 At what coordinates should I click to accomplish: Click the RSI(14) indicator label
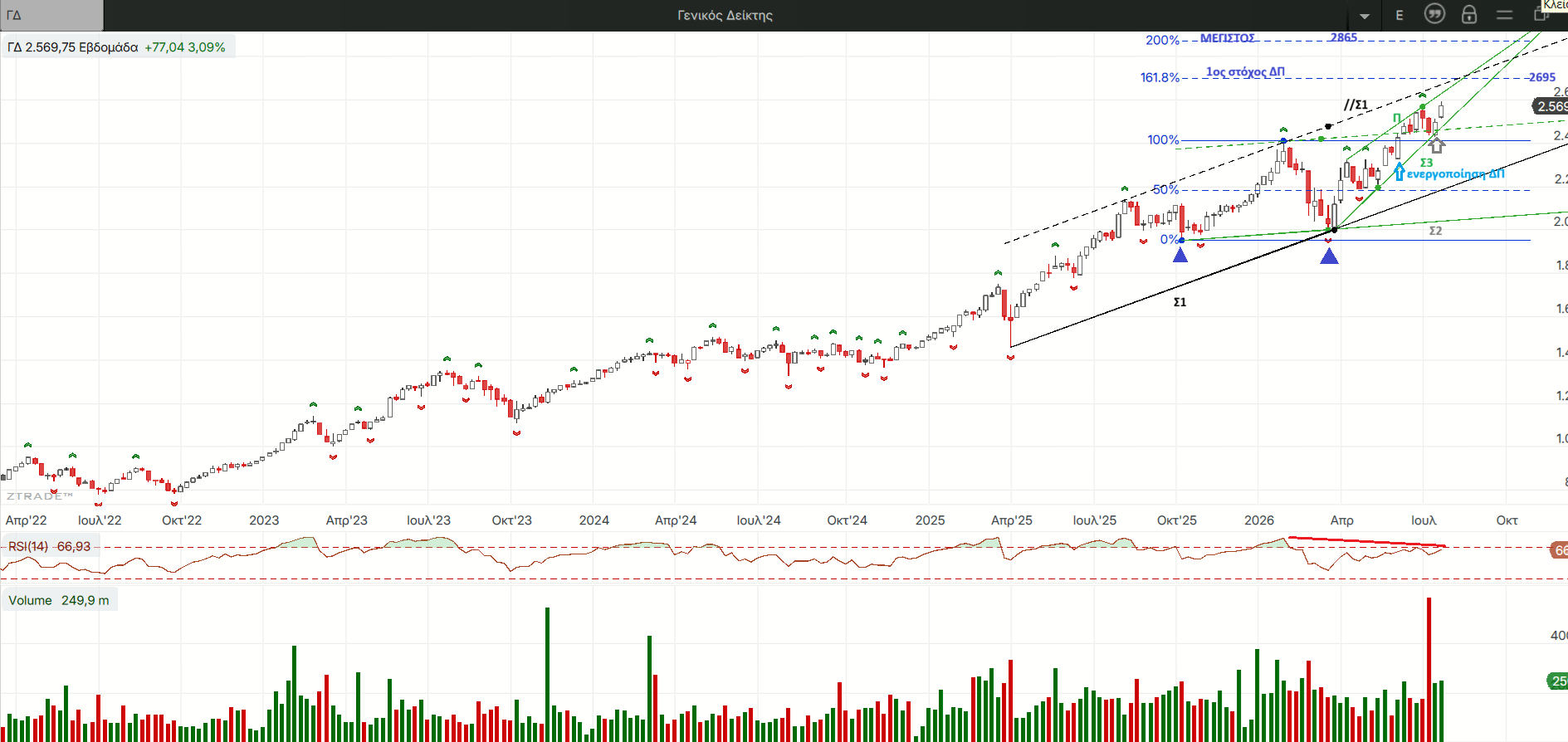tap(50, 546)
